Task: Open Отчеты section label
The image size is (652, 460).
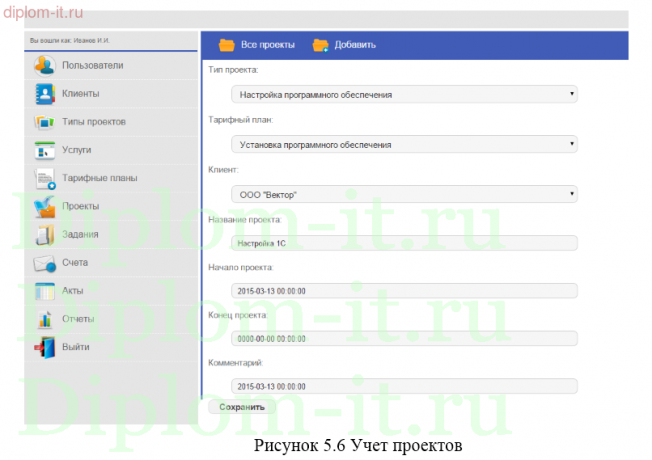Action: [x=78, y=319]
